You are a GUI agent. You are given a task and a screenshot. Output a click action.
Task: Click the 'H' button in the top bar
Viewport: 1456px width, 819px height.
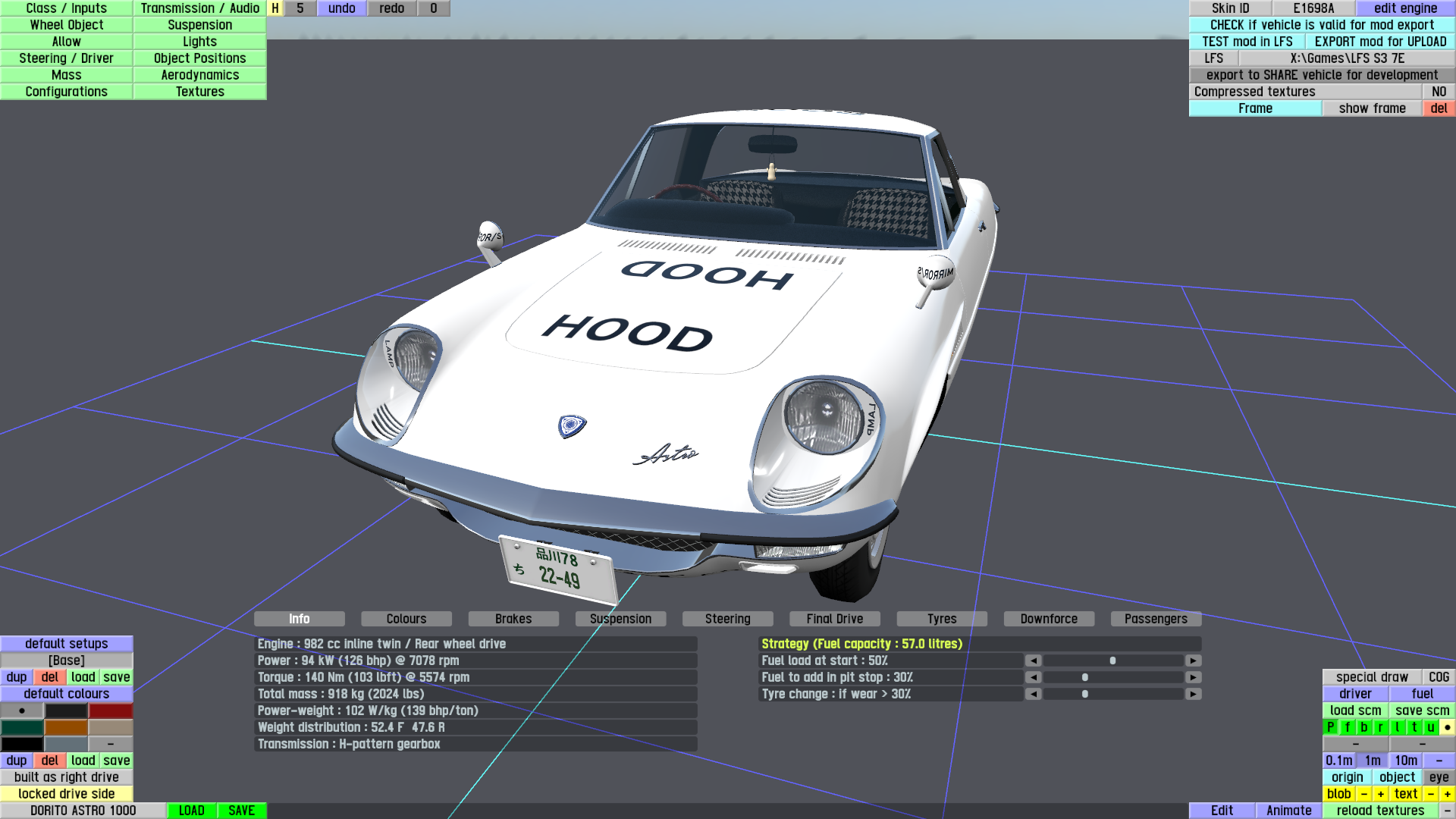pyautogui.click(x=275, y=8)
